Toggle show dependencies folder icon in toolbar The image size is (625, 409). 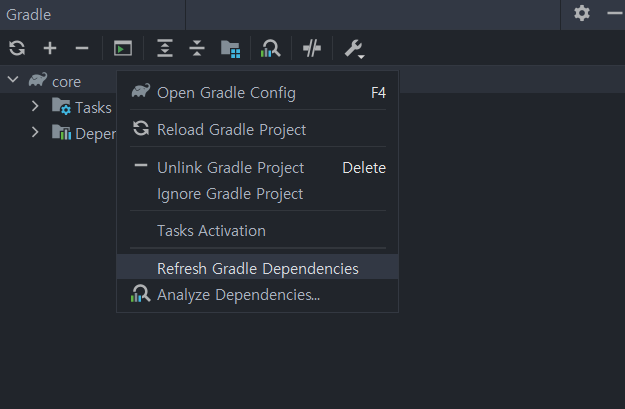(x=230, y=49)
